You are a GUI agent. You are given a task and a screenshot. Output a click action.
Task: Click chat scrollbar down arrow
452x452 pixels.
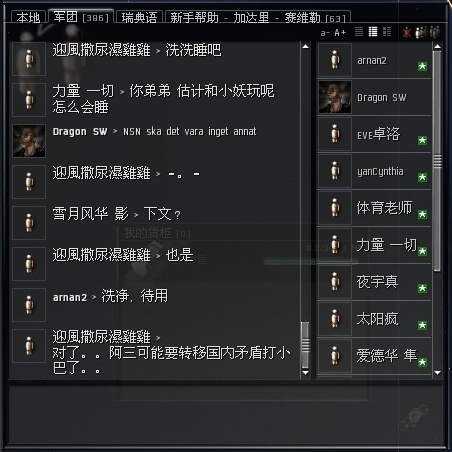tap(305, 373)
